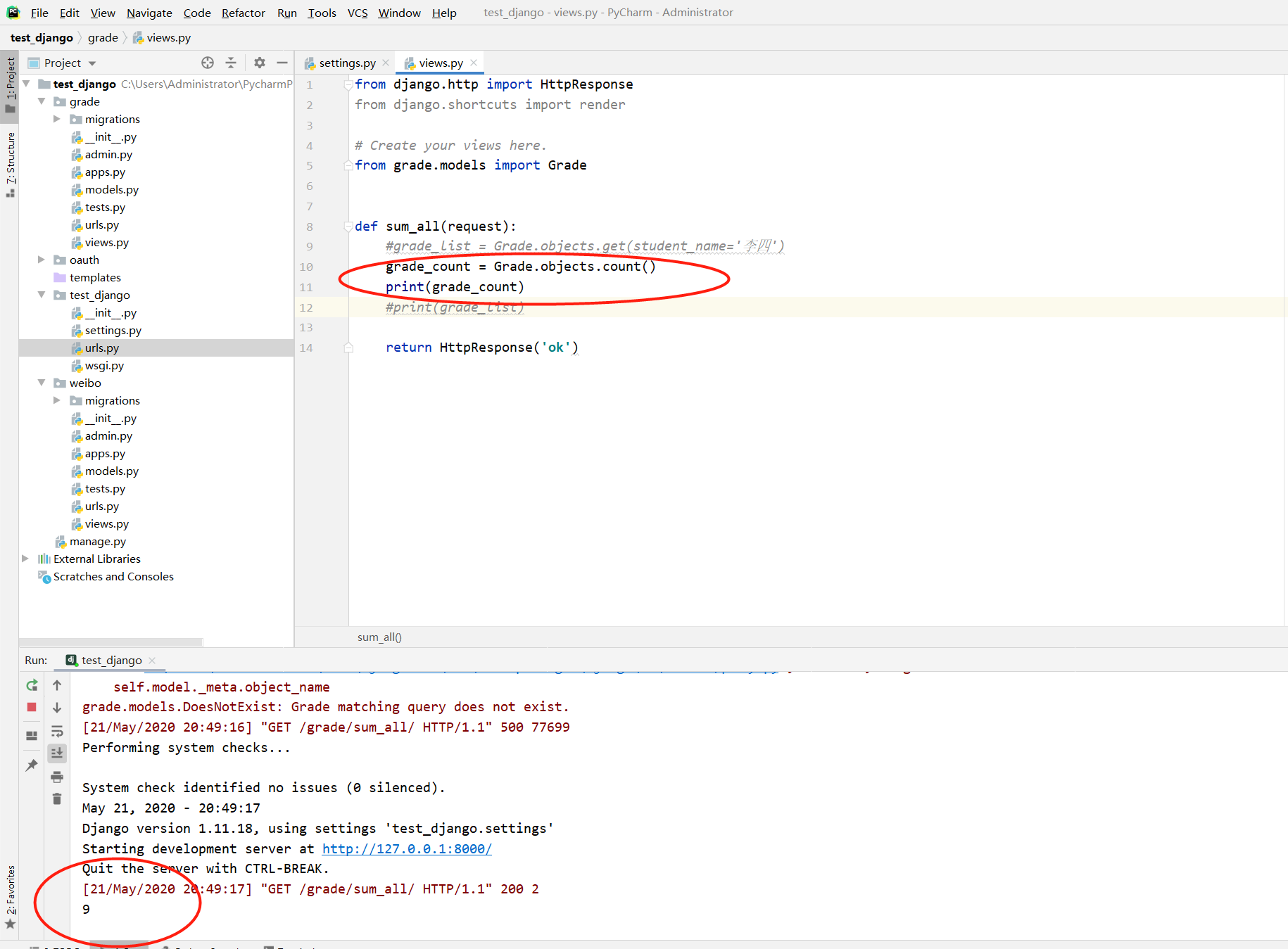Collapse the grade folder

coord(42,101)
